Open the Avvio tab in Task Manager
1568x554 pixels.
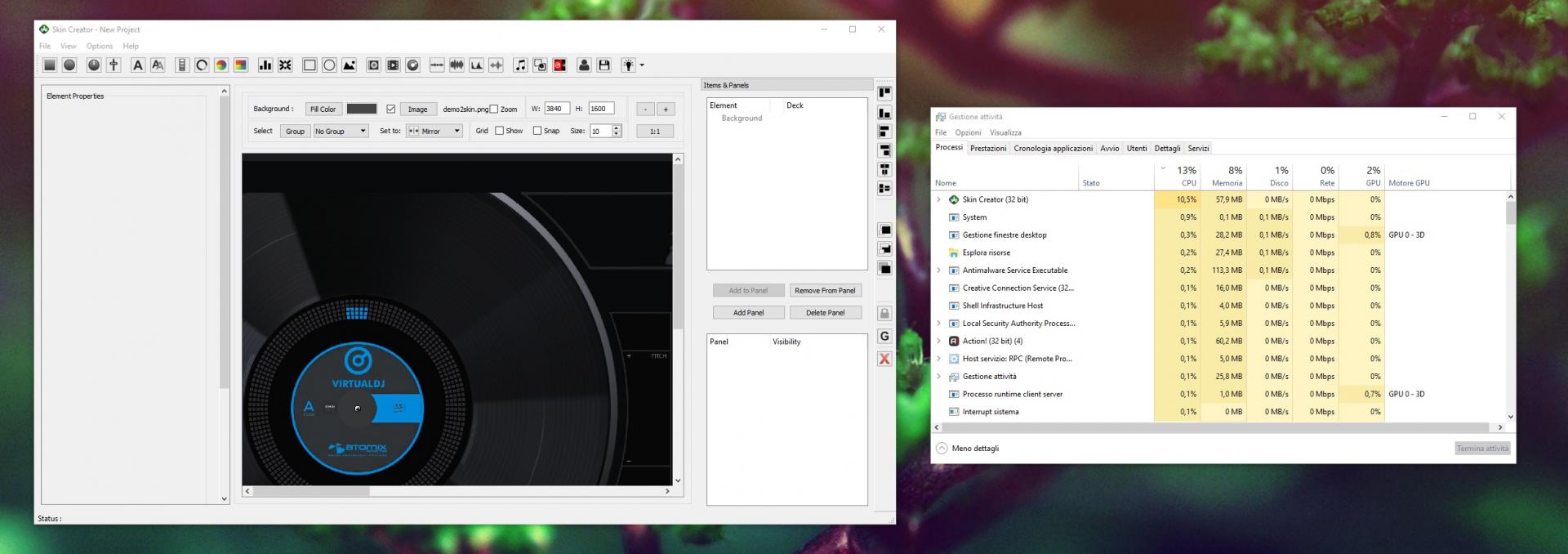(1110, 149)
